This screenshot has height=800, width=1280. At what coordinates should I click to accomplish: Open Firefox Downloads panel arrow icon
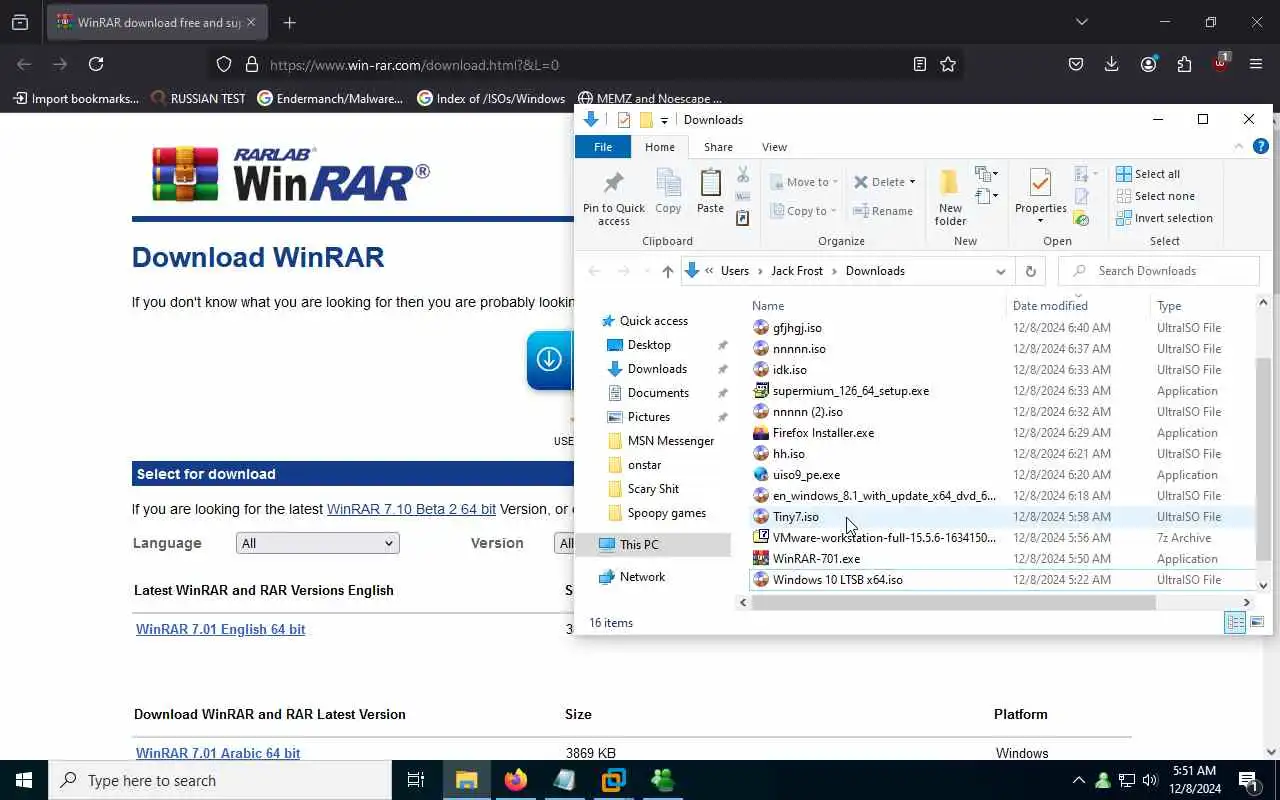1111,64
